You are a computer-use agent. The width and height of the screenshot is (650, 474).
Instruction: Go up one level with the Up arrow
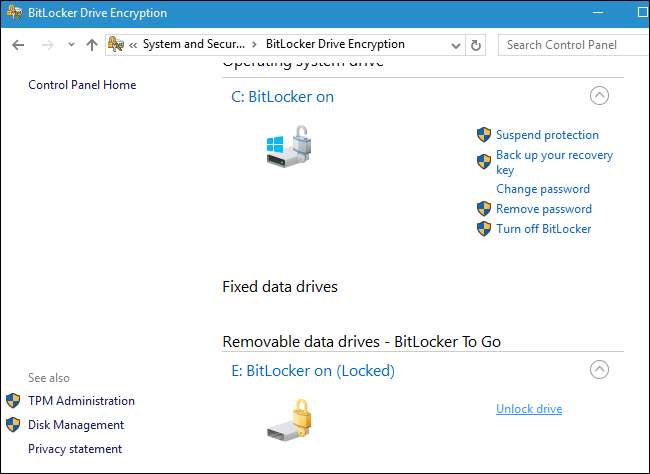coord(92,45)
